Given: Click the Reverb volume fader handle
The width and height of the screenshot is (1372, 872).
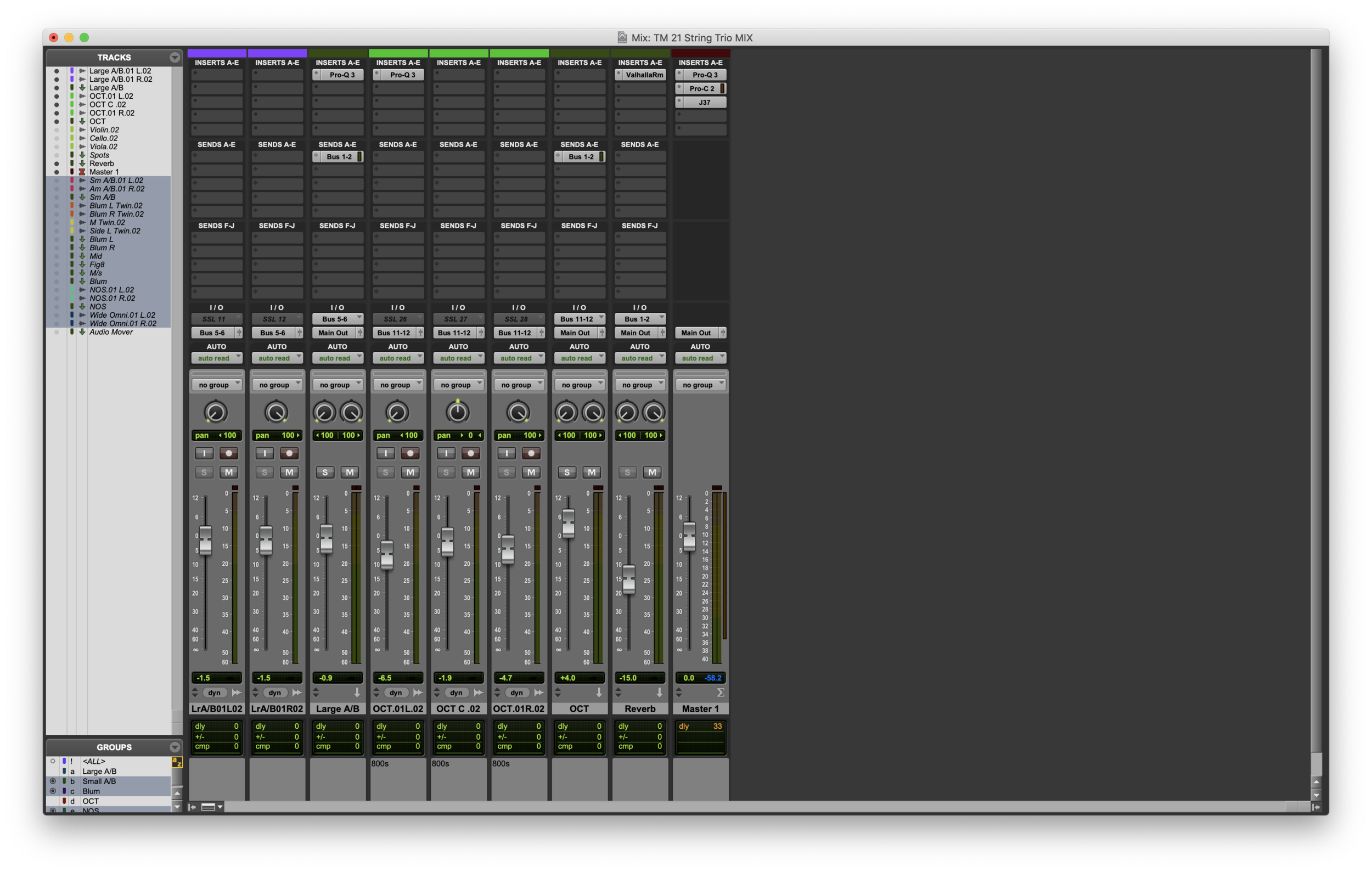Looking at the screenshot, I should (x=628, y=580).
